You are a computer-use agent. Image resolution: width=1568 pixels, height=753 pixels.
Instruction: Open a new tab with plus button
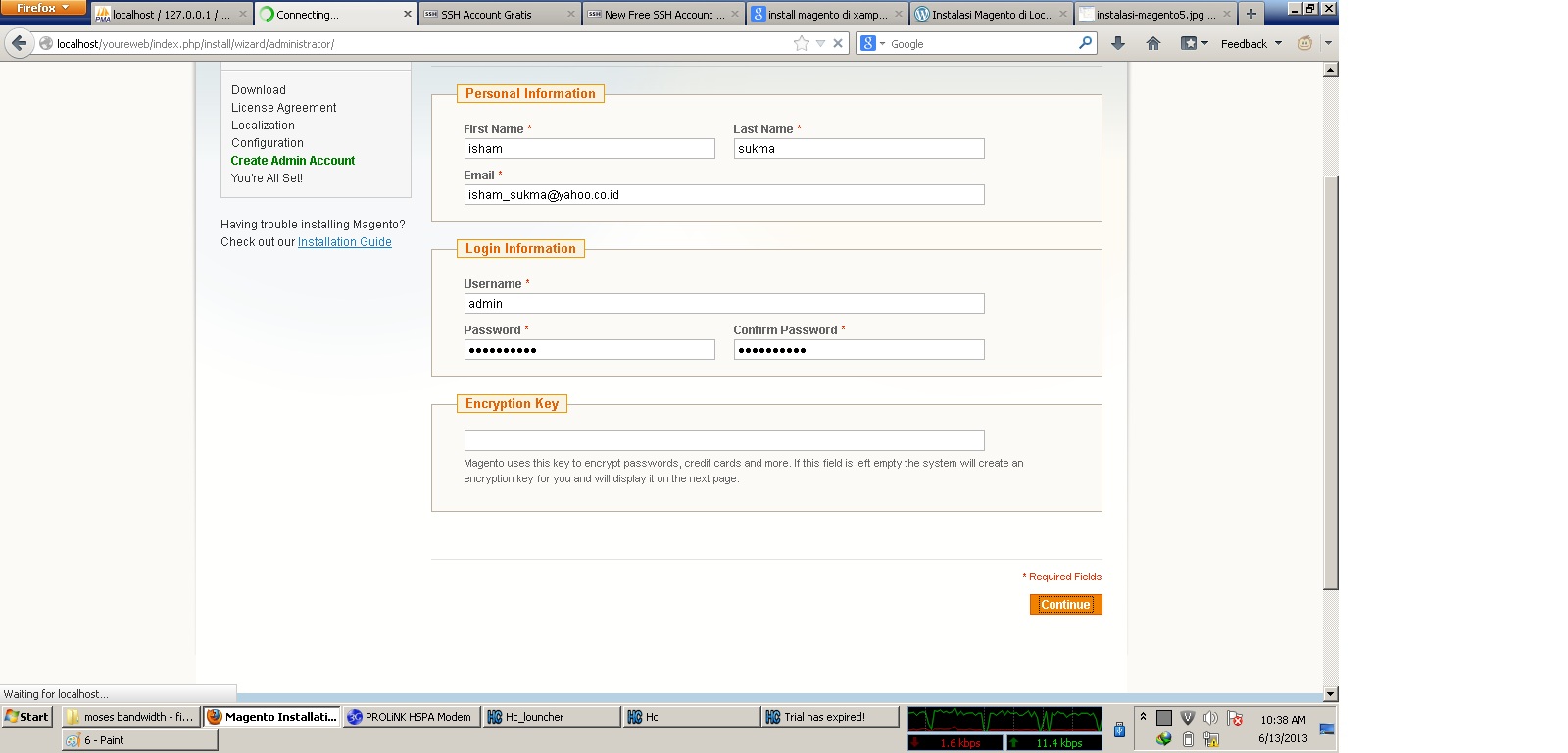click(1251, 14)
